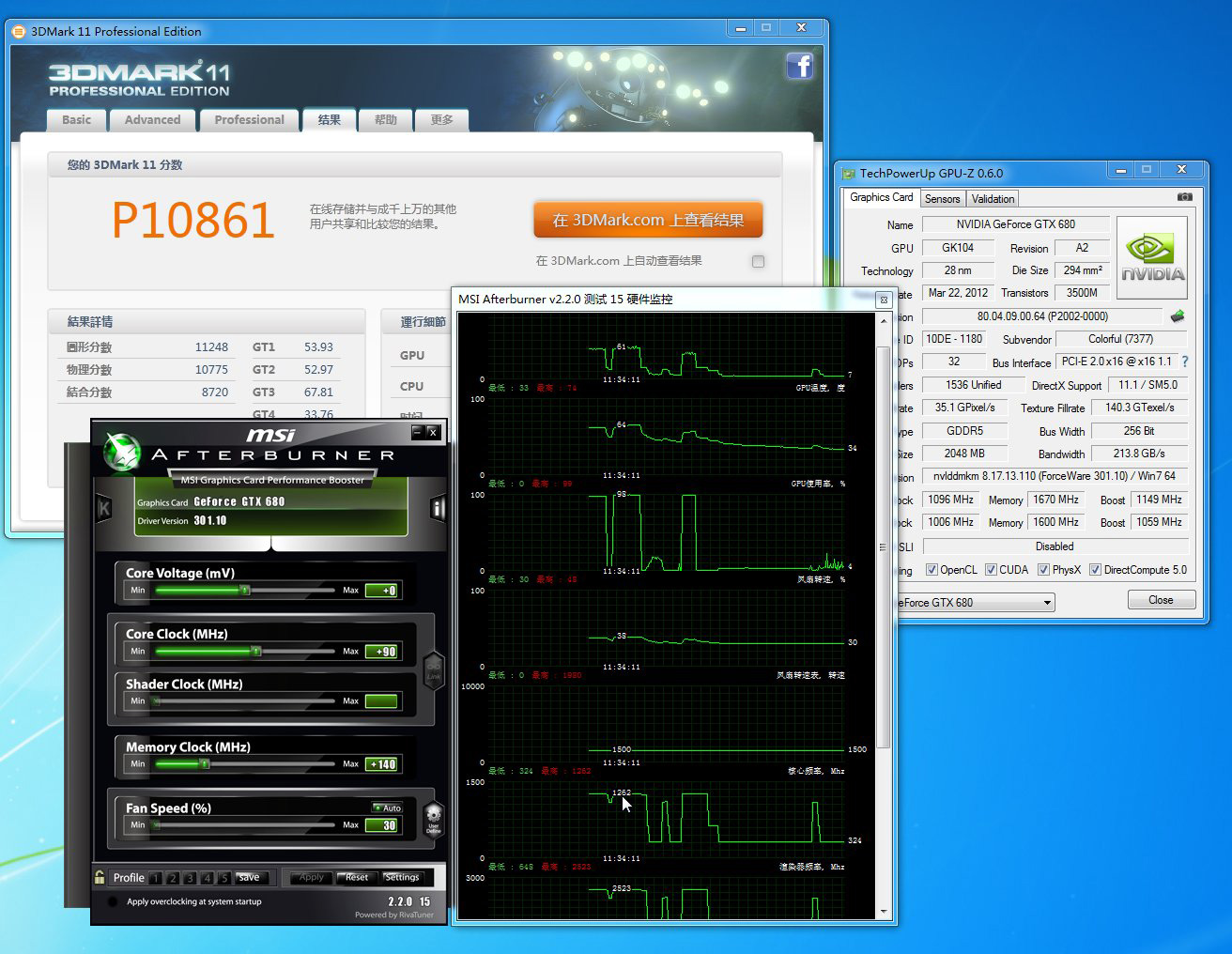The image size is (1232, 954).
Task: Open the Advanced tab in 3DMark 11
Action: (x=152, y=120)
